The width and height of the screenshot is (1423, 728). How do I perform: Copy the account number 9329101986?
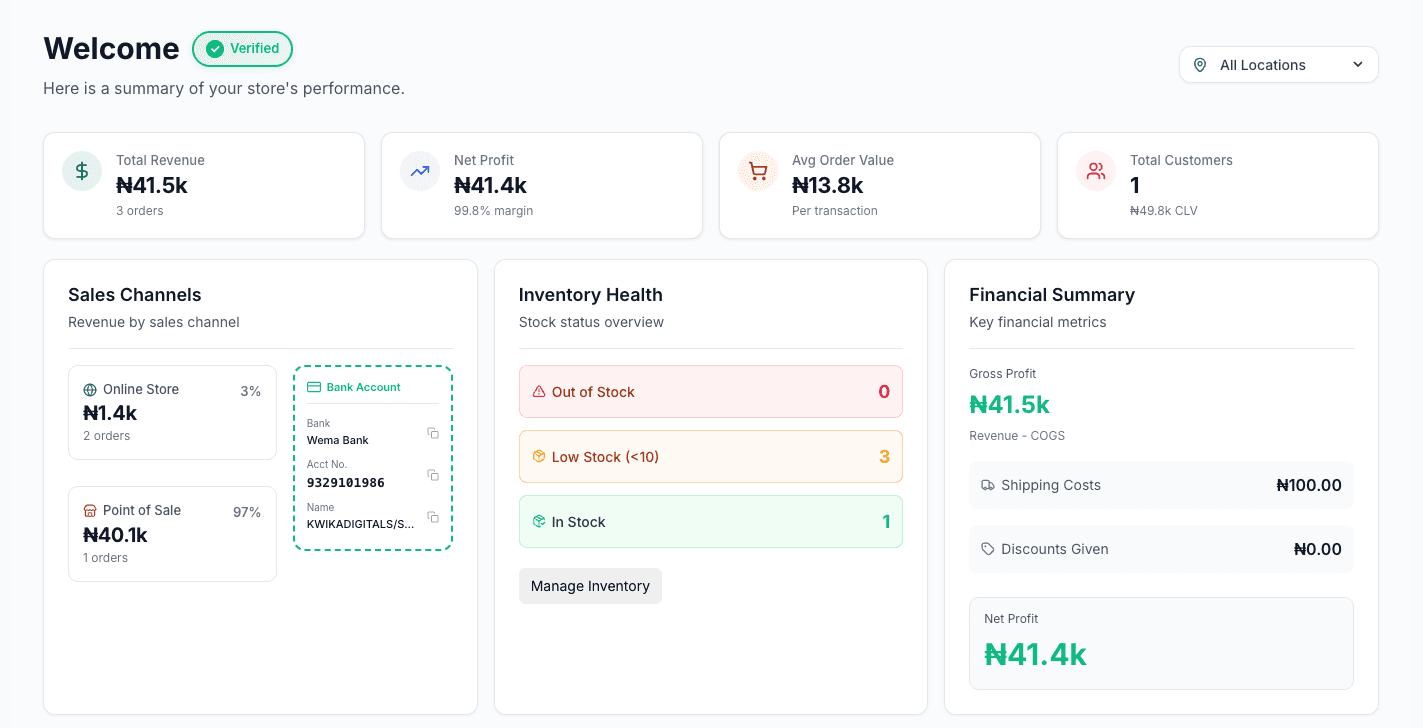point(433,475)
